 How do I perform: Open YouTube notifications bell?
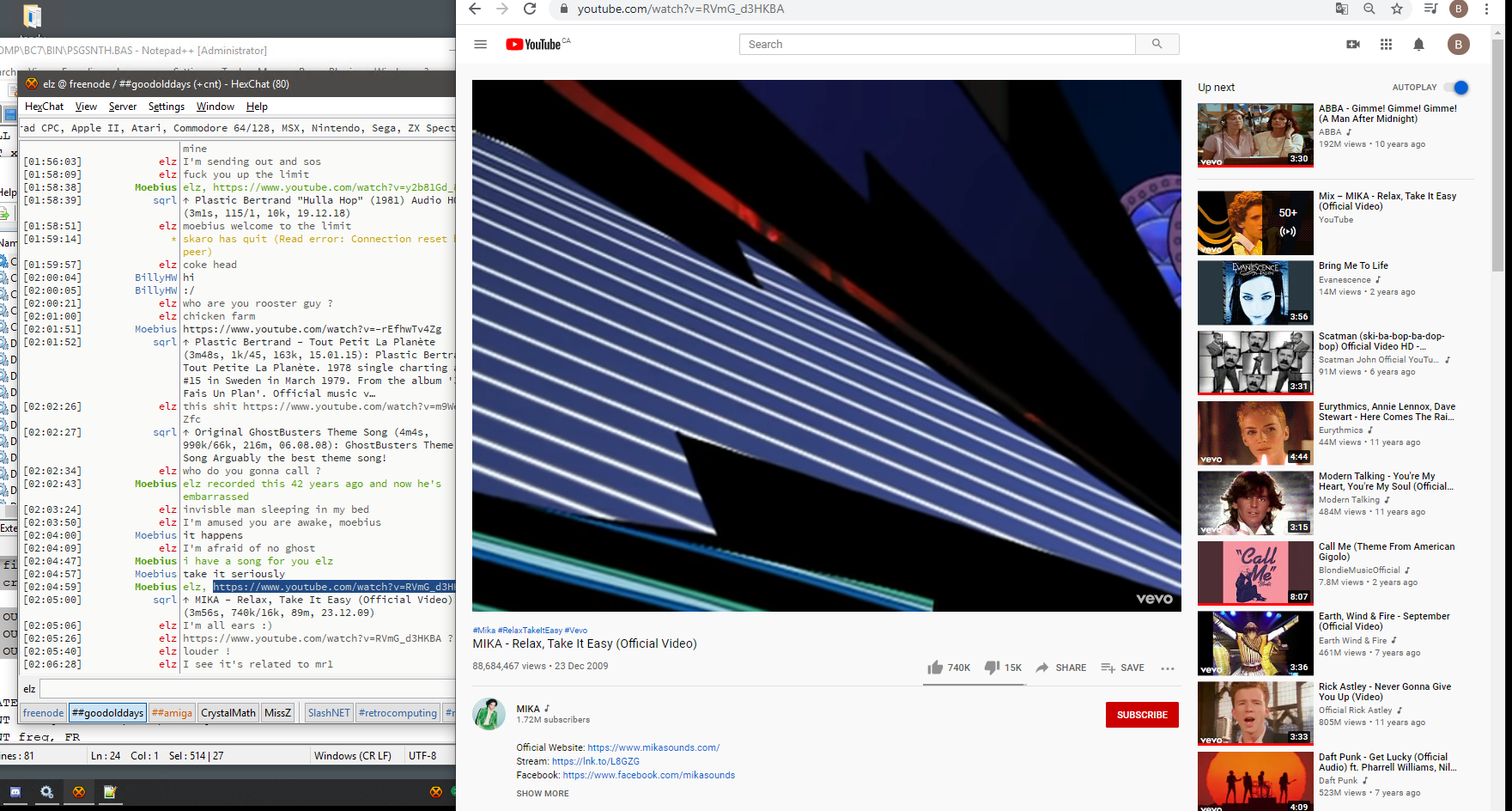coord(1418,44)
